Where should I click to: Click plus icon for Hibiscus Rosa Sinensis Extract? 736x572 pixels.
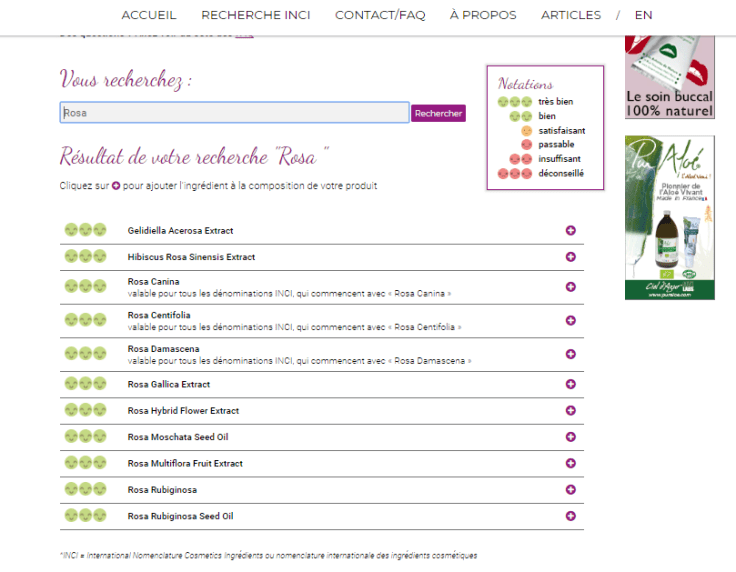click(x=571, y=257)
